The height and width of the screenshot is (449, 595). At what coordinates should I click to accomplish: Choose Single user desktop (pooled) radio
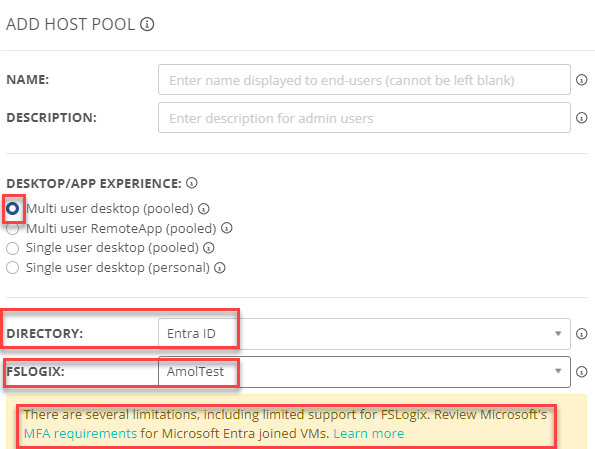[13, 248]
